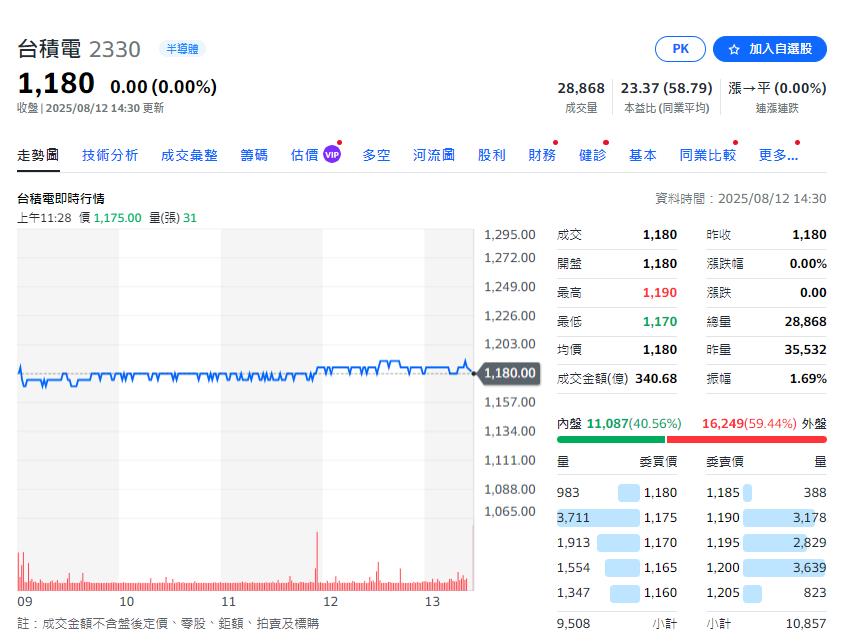Image resolution: width=843 pixels, height=641 pixels.
Task: Click the hovered price 1,175.00 above chart
Action: (x=117, y=218)
